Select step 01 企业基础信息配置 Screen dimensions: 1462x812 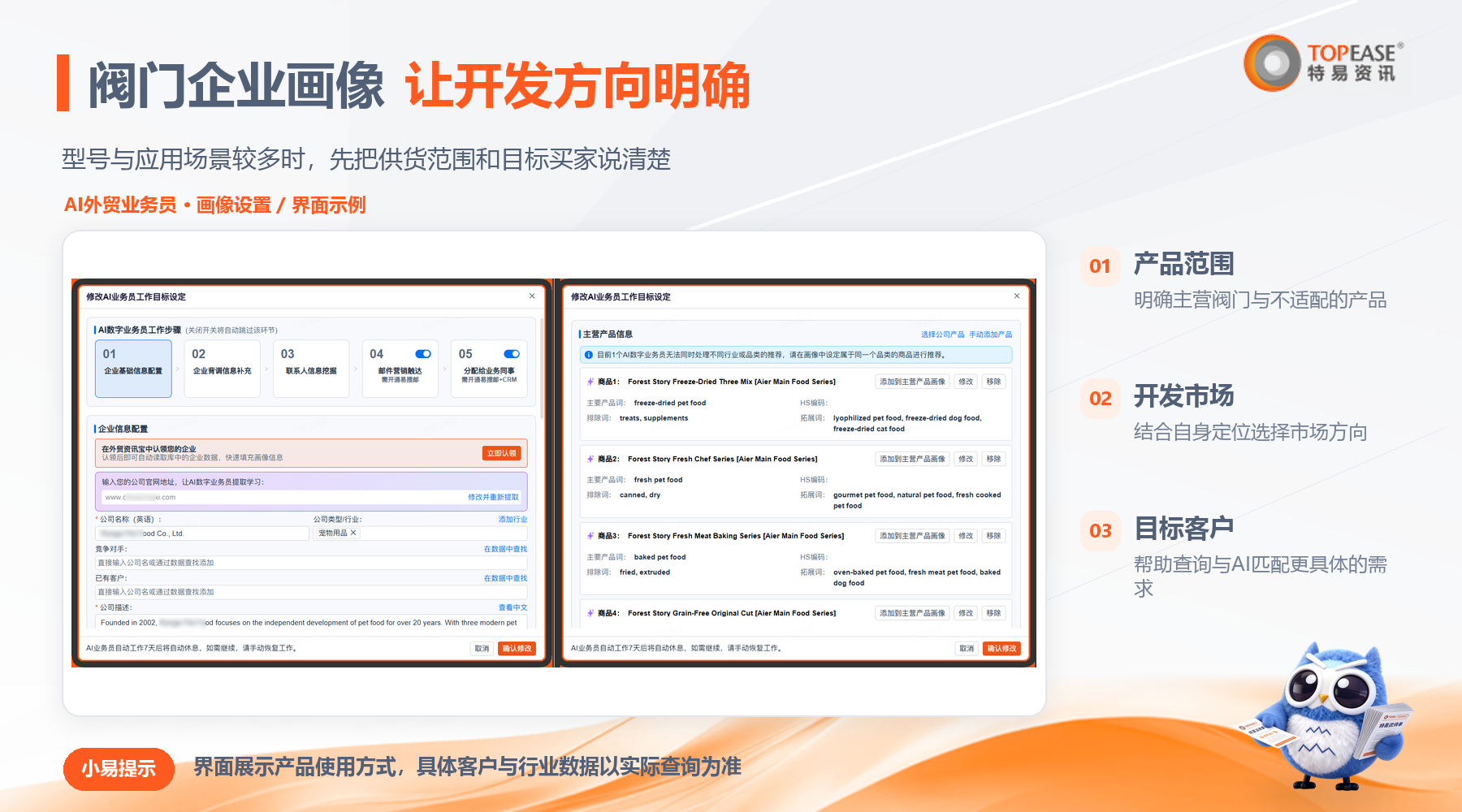[x=133, y=369]
